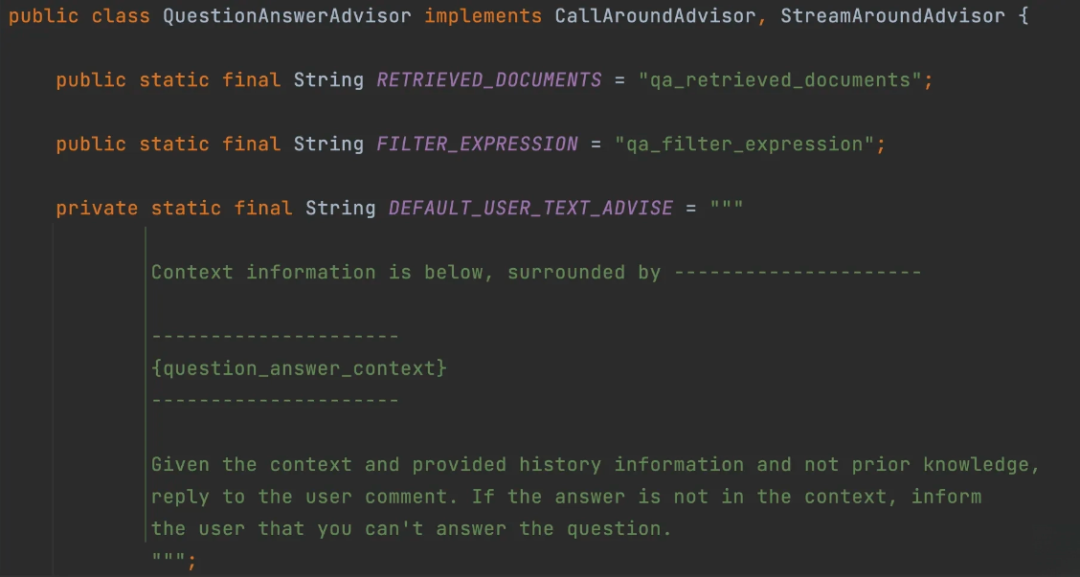1080x577 pixels.
Task: Click the String type of RETRIEVED_DOCUMENTS
Action: 329,80
